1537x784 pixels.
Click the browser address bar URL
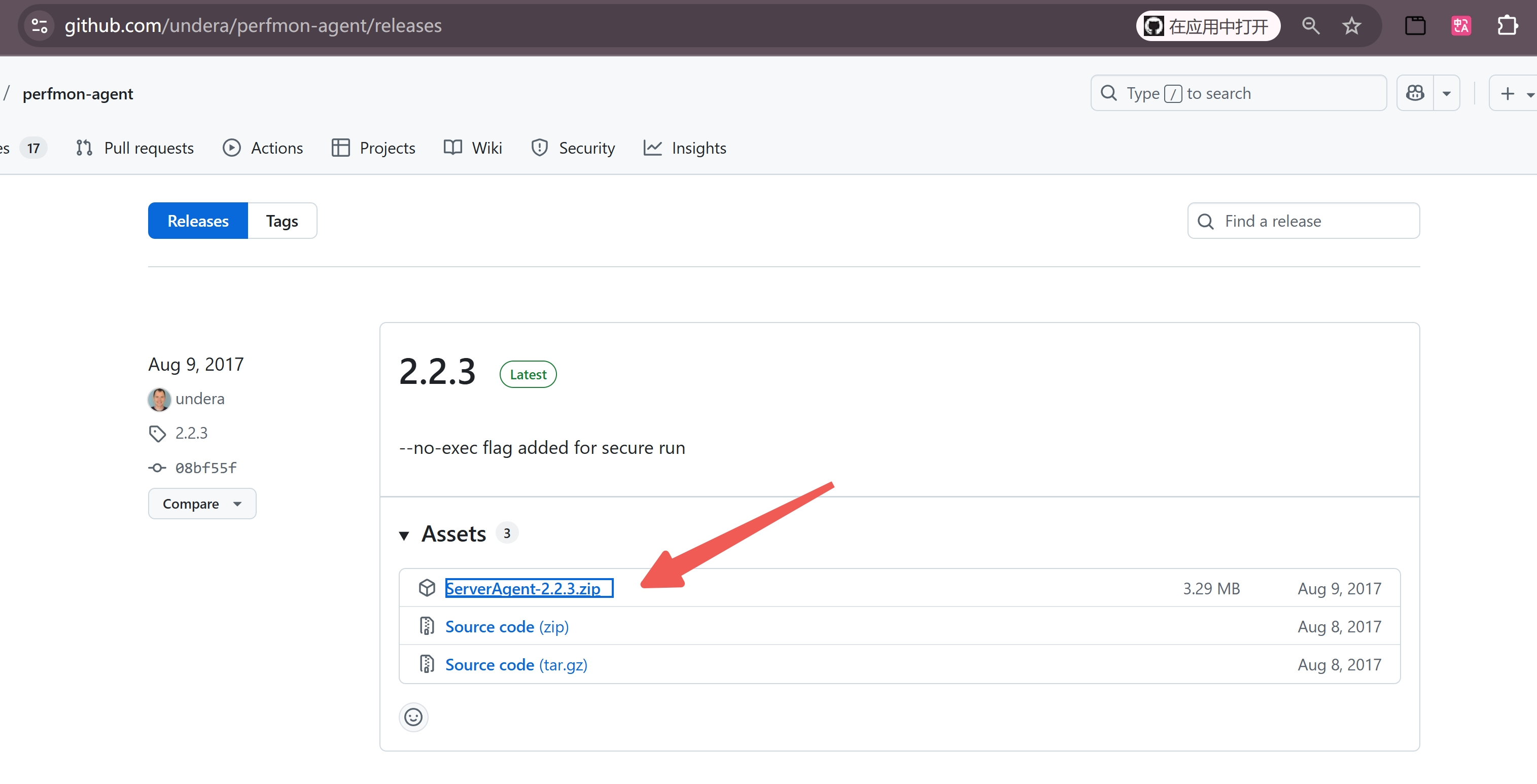tap(253, 26)
